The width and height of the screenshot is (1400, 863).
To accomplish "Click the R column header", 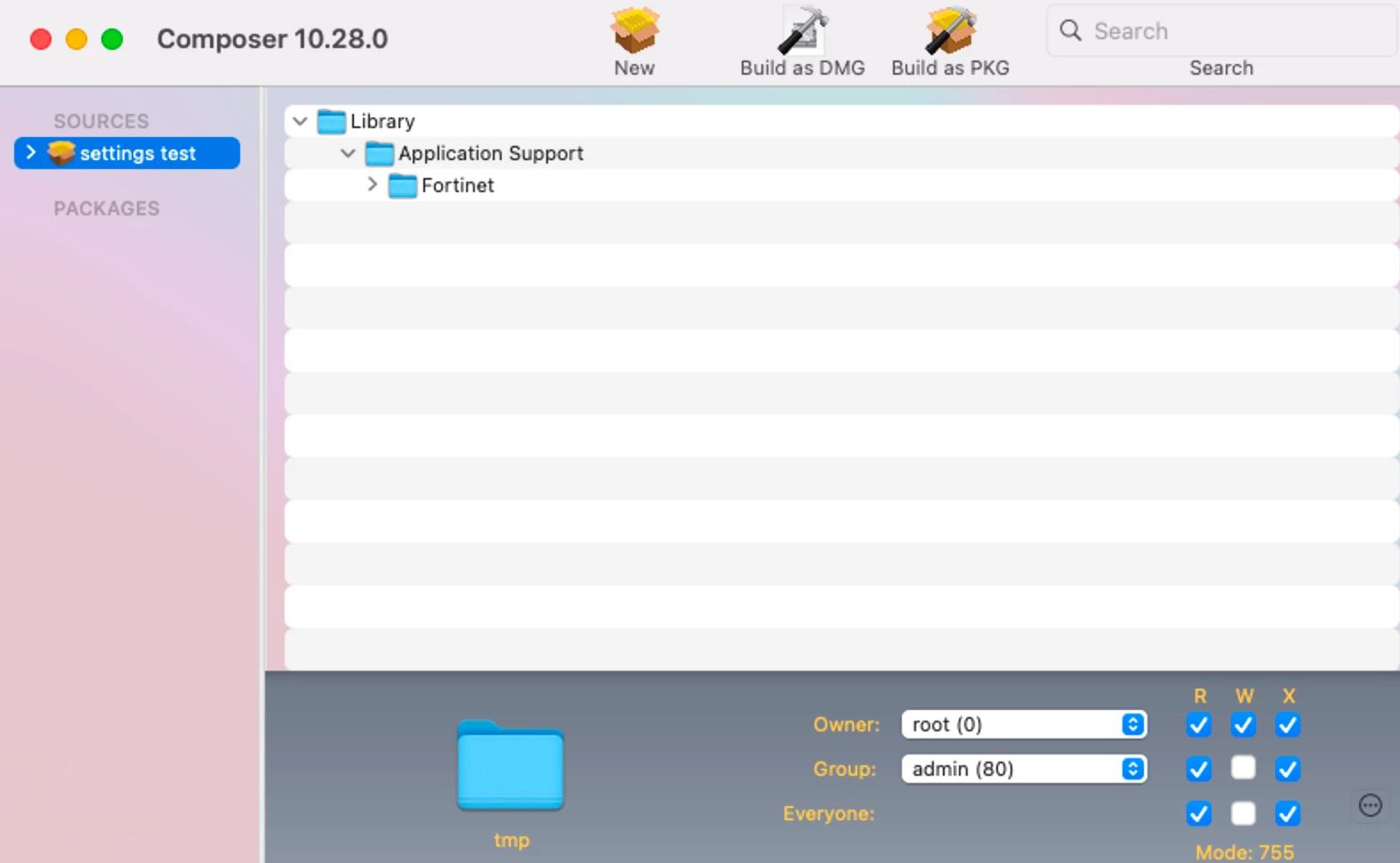I will click(x=1200, y=696).
